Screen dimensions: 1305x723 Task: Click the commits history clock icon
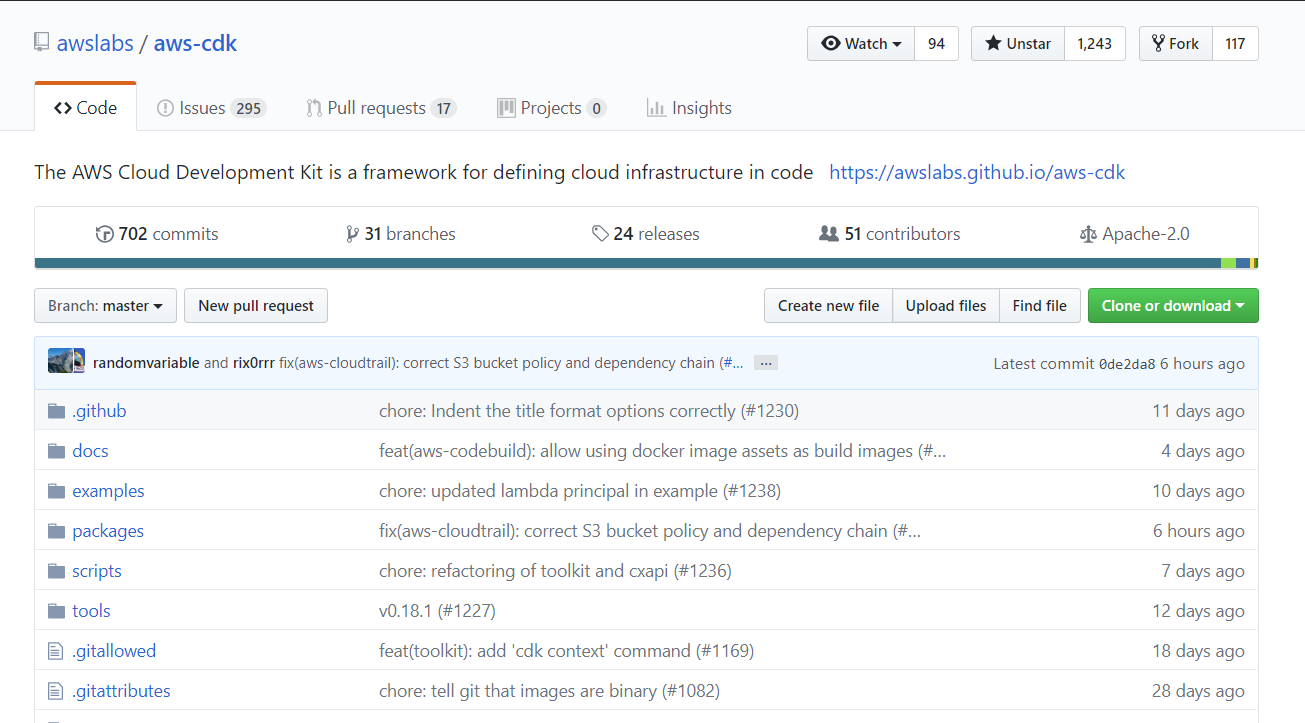coord(104,234)
